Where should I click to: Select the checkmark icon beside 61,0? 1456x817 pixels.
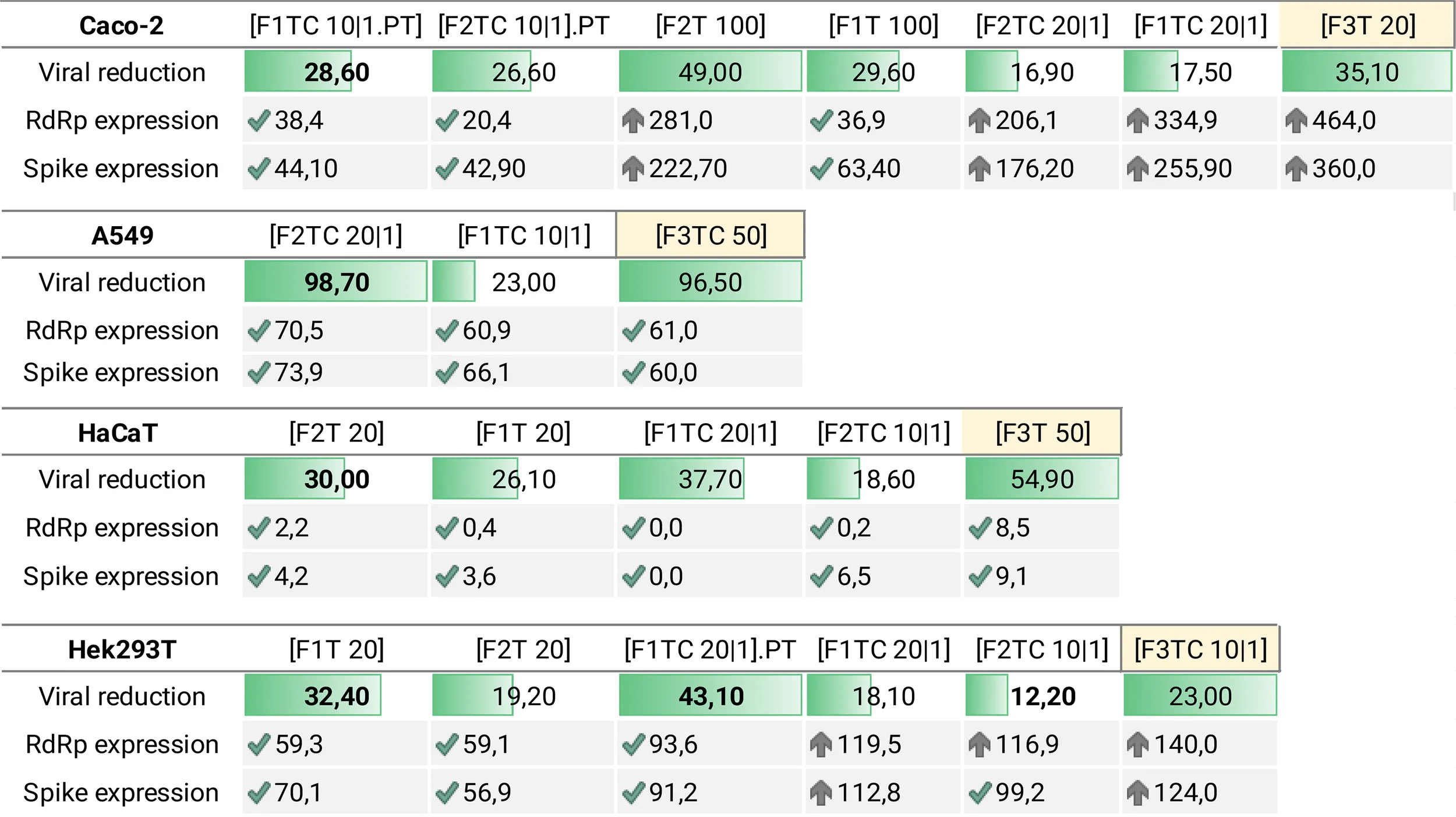tap(633, 331)
